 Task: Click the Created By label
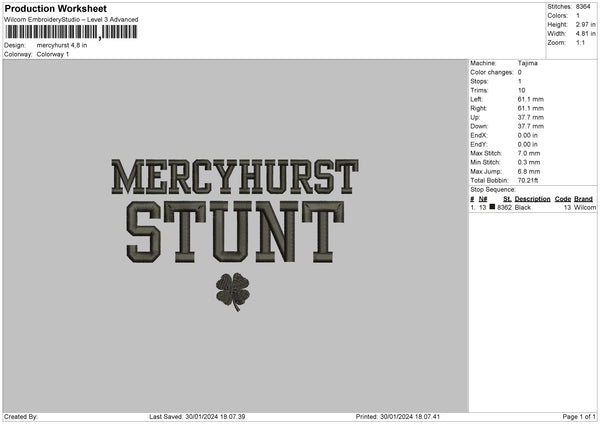(x=21, y=417)
